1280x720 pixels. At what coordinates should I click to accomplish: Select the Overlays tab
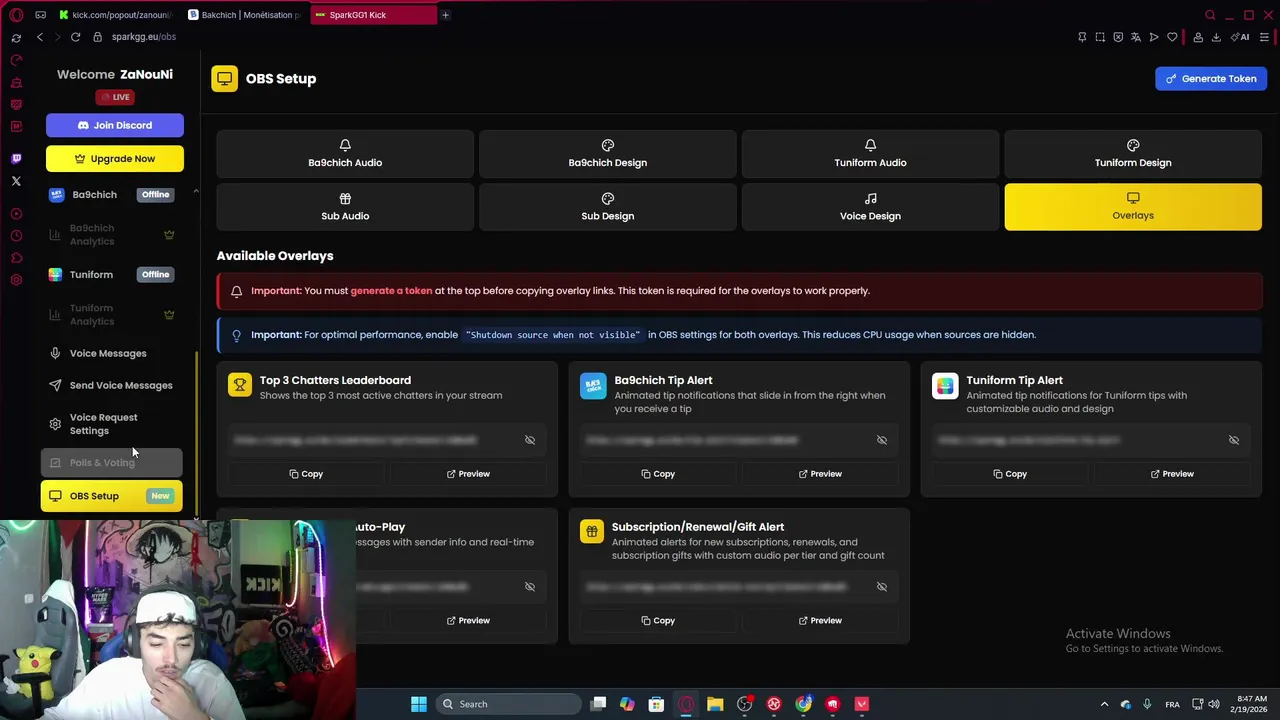click(x=1133, y=207)
